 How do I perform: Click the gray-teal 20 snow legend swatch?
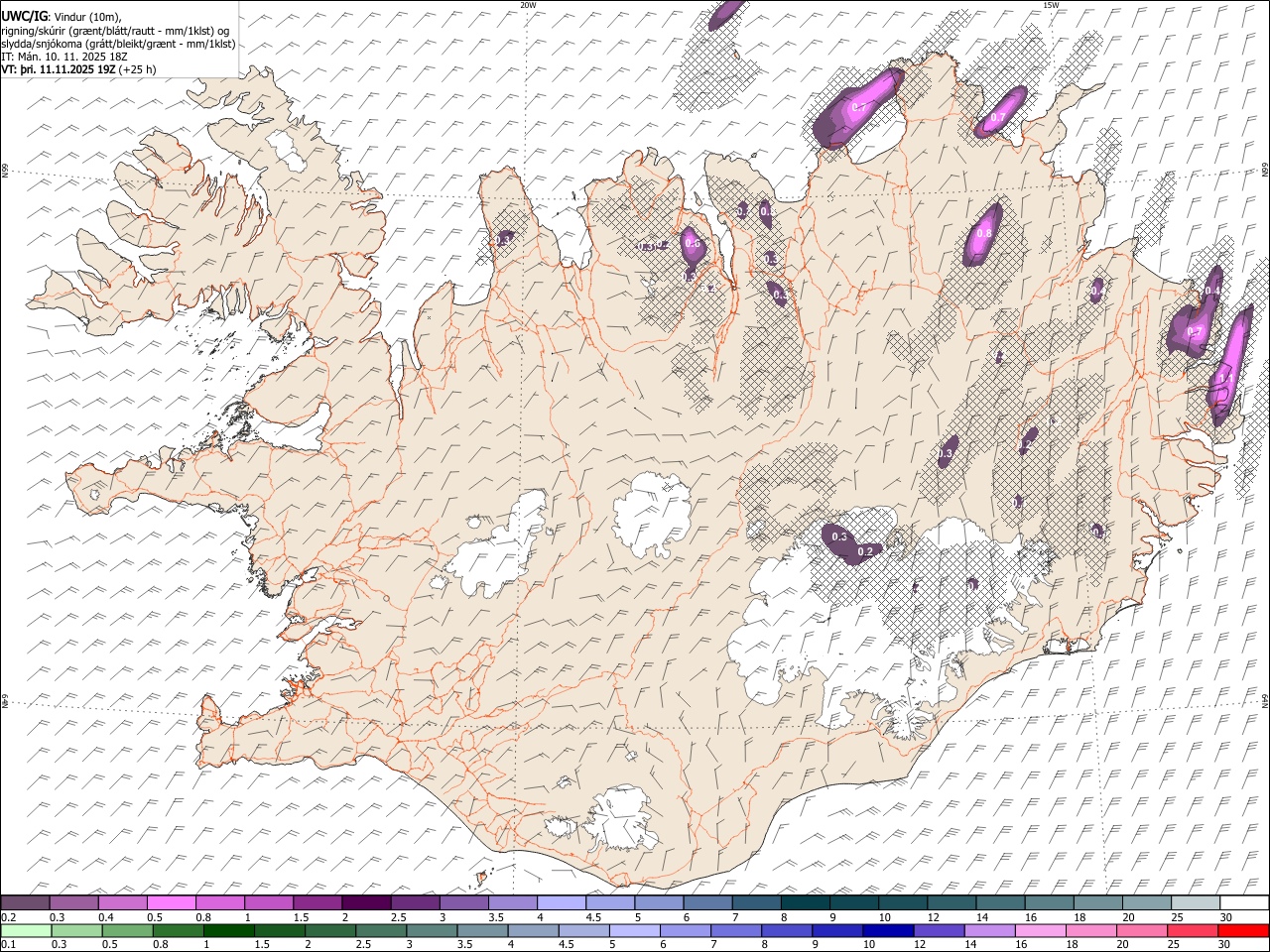[x=1146, y=902]
